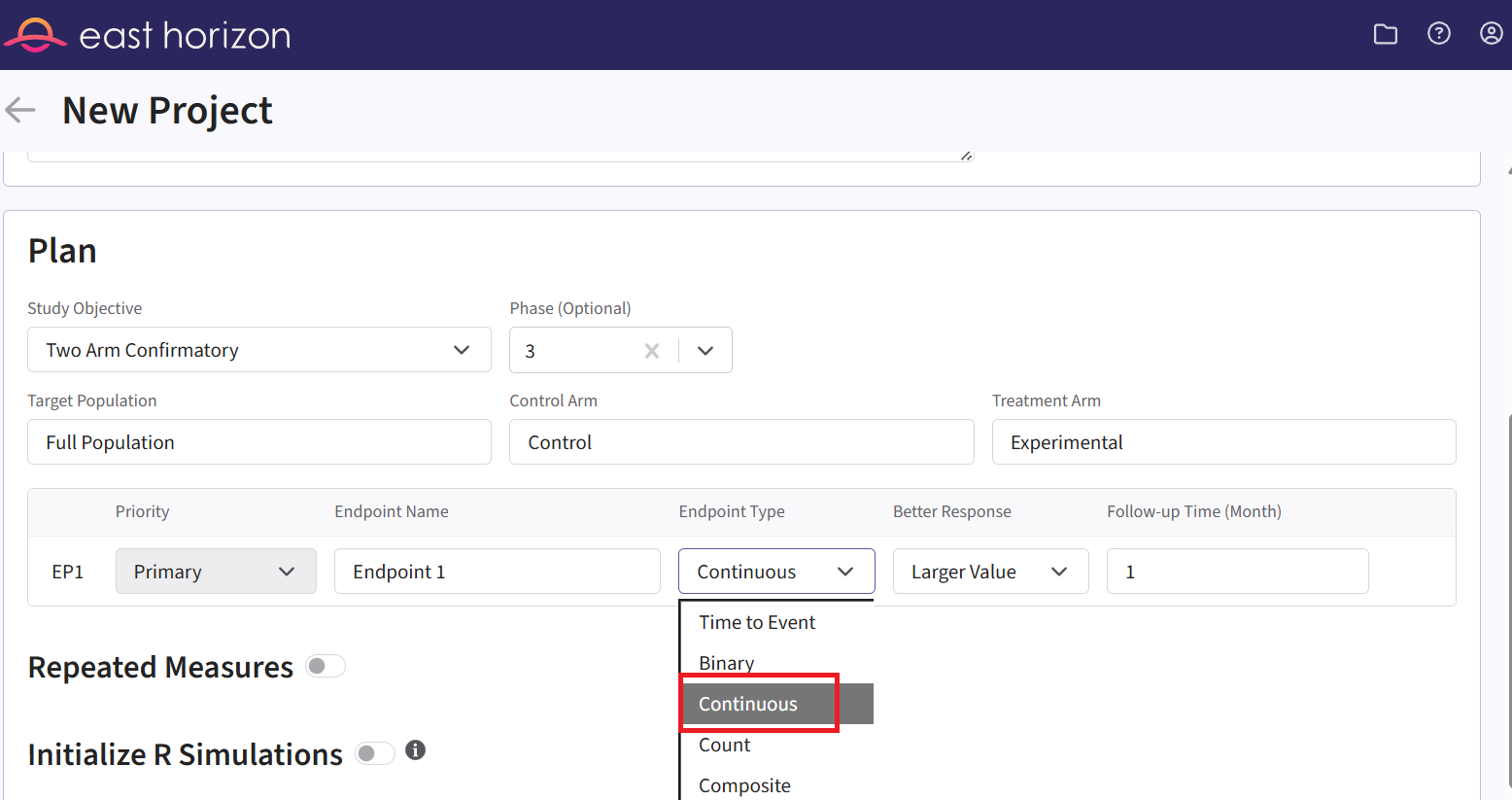The width and height of the screenshot is (1512, 800).
Task: Click the East Horizon logo
Action: click(148, 35)
